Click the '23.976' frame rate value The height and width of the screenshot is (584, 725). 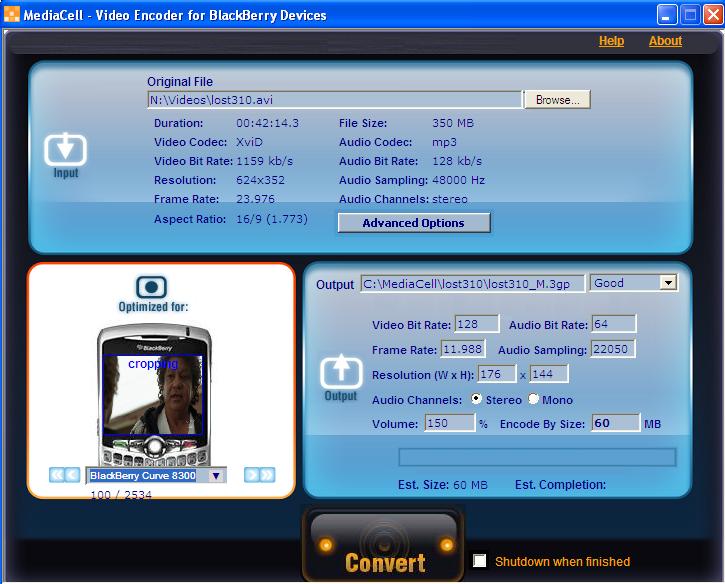(255, 199)
